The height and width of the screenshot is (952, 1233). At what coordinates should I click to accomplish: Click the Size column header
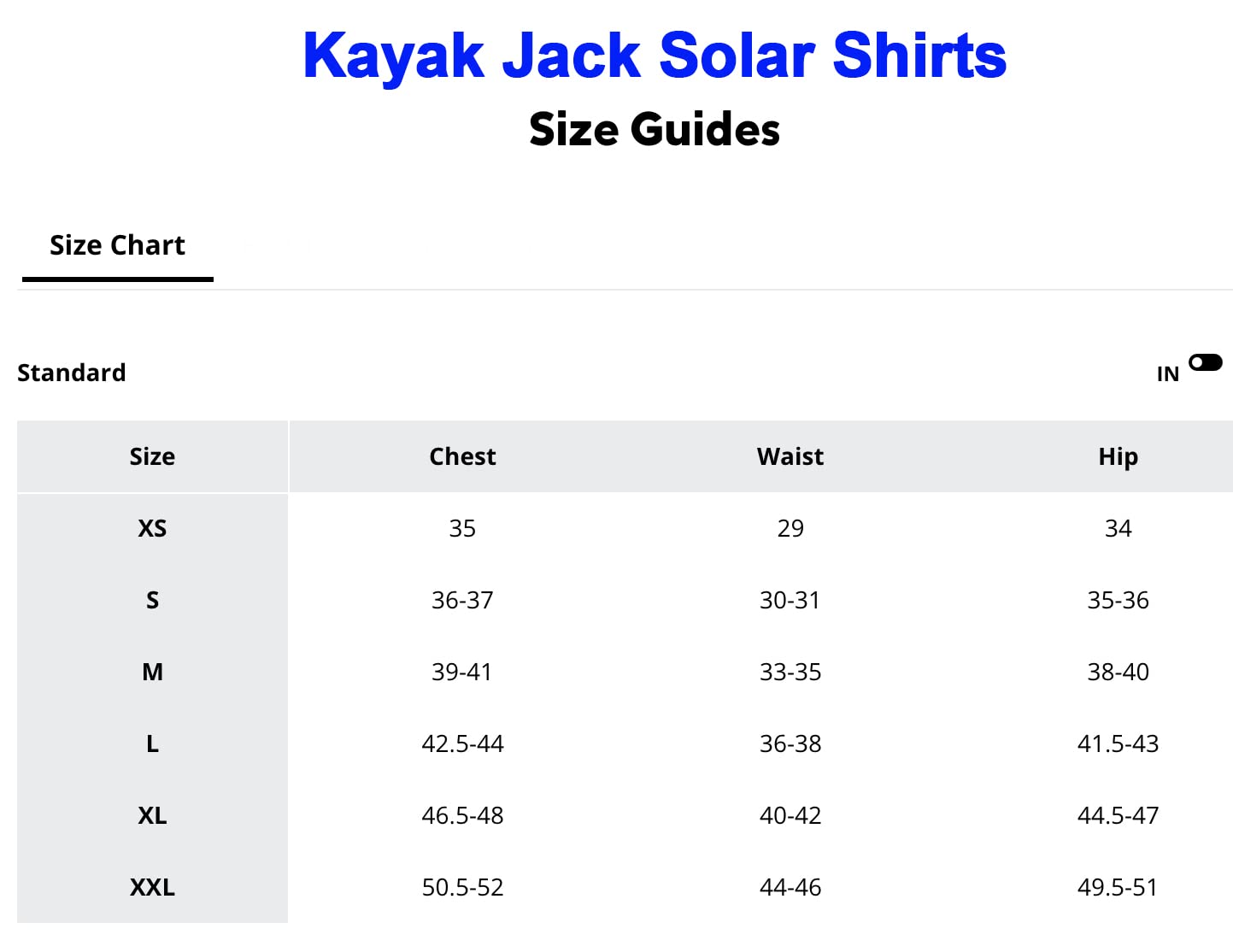[152, 456]
